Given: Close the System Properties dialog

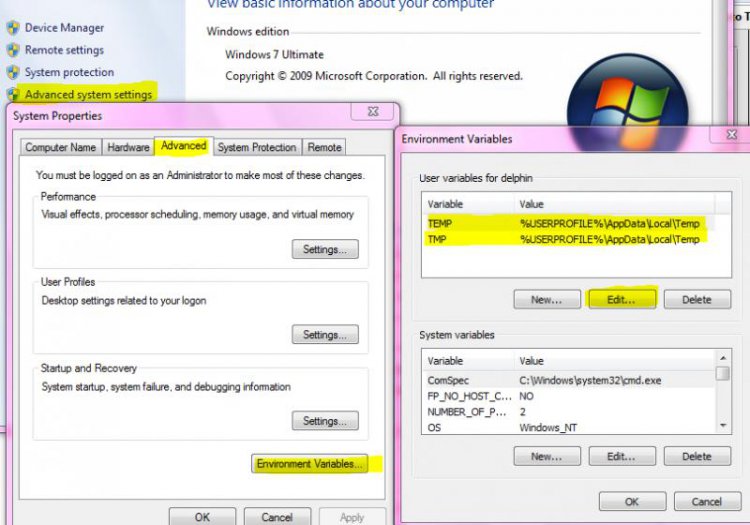Looking at the screenshot, I should click(373, 111).
